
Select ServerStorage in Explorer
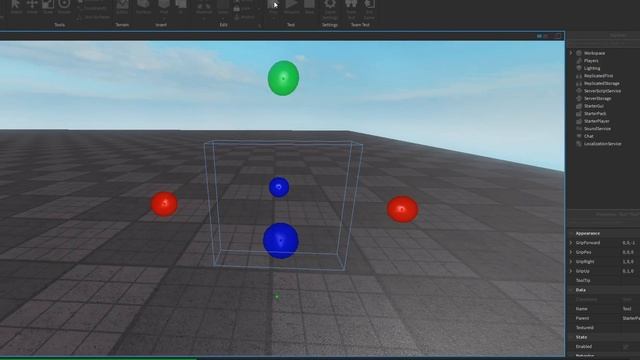point(598,98)
